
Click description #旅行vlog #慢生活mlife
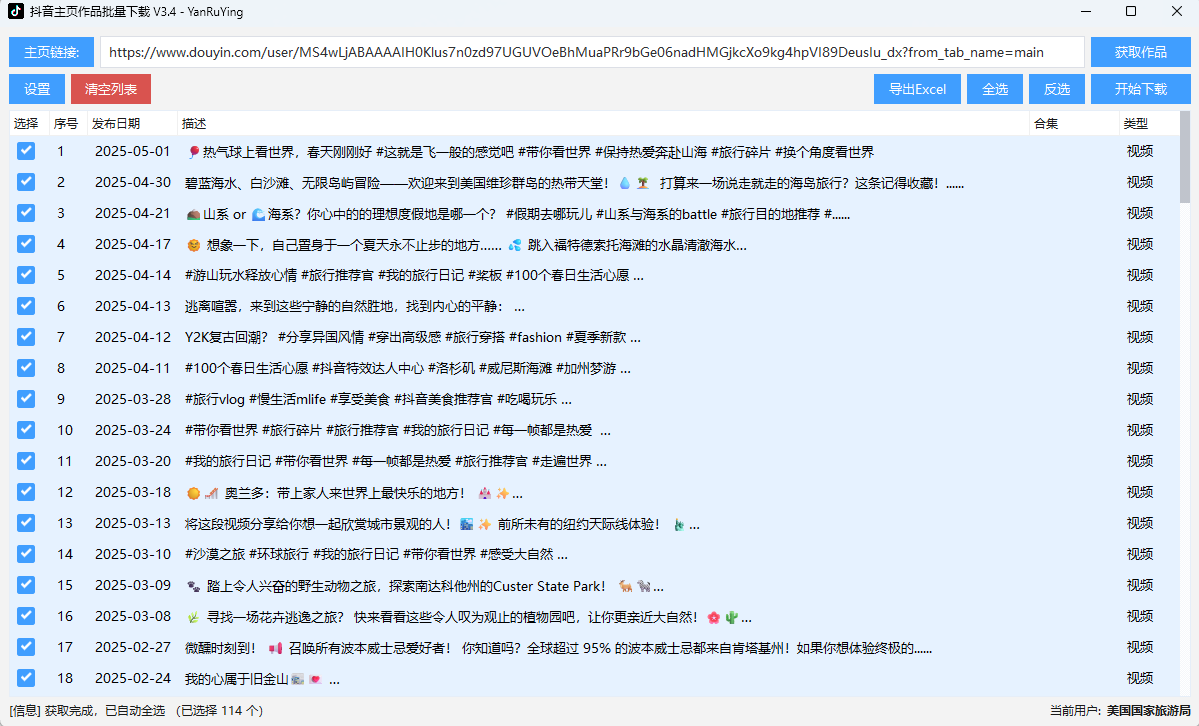click(378, 399)
